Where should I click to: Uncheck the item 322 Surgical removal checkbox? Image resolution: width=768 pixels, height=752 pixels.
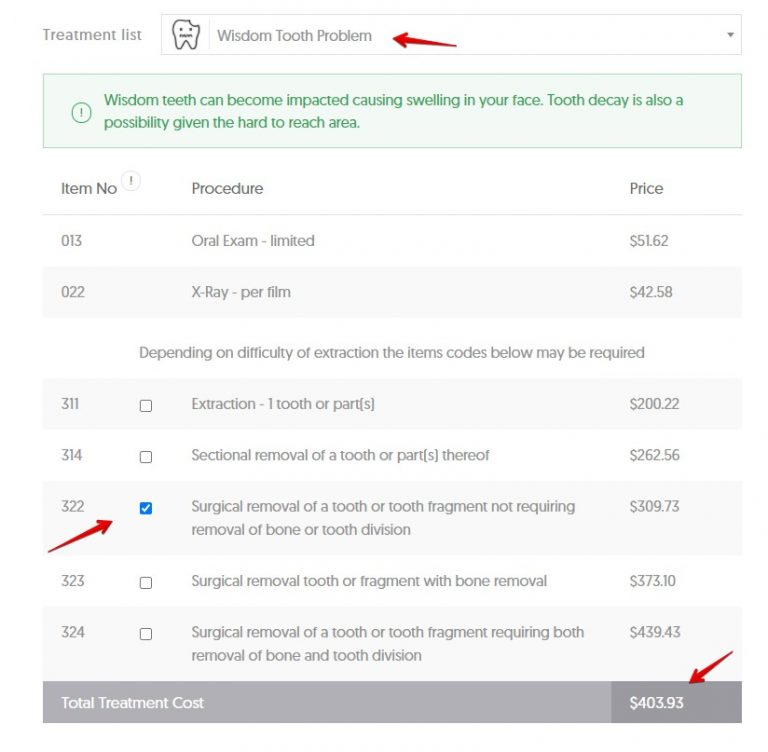[146, 508]
